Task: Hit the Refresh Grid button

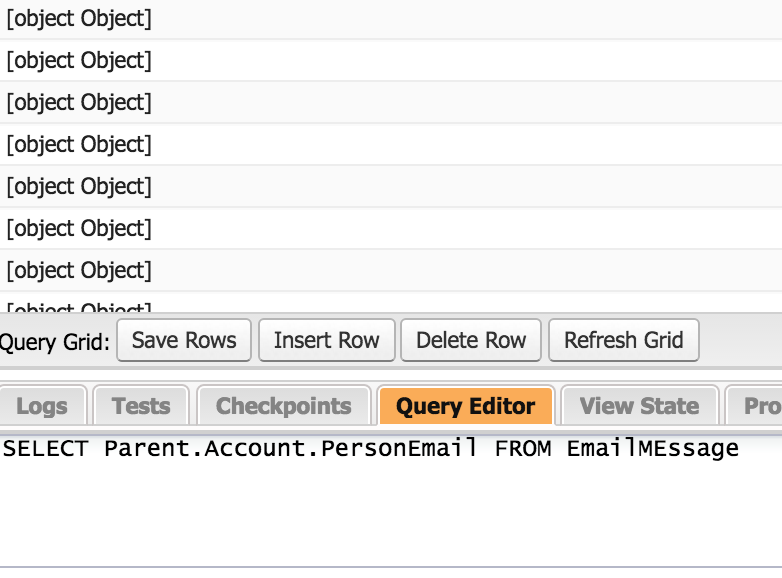Action: 623,340
